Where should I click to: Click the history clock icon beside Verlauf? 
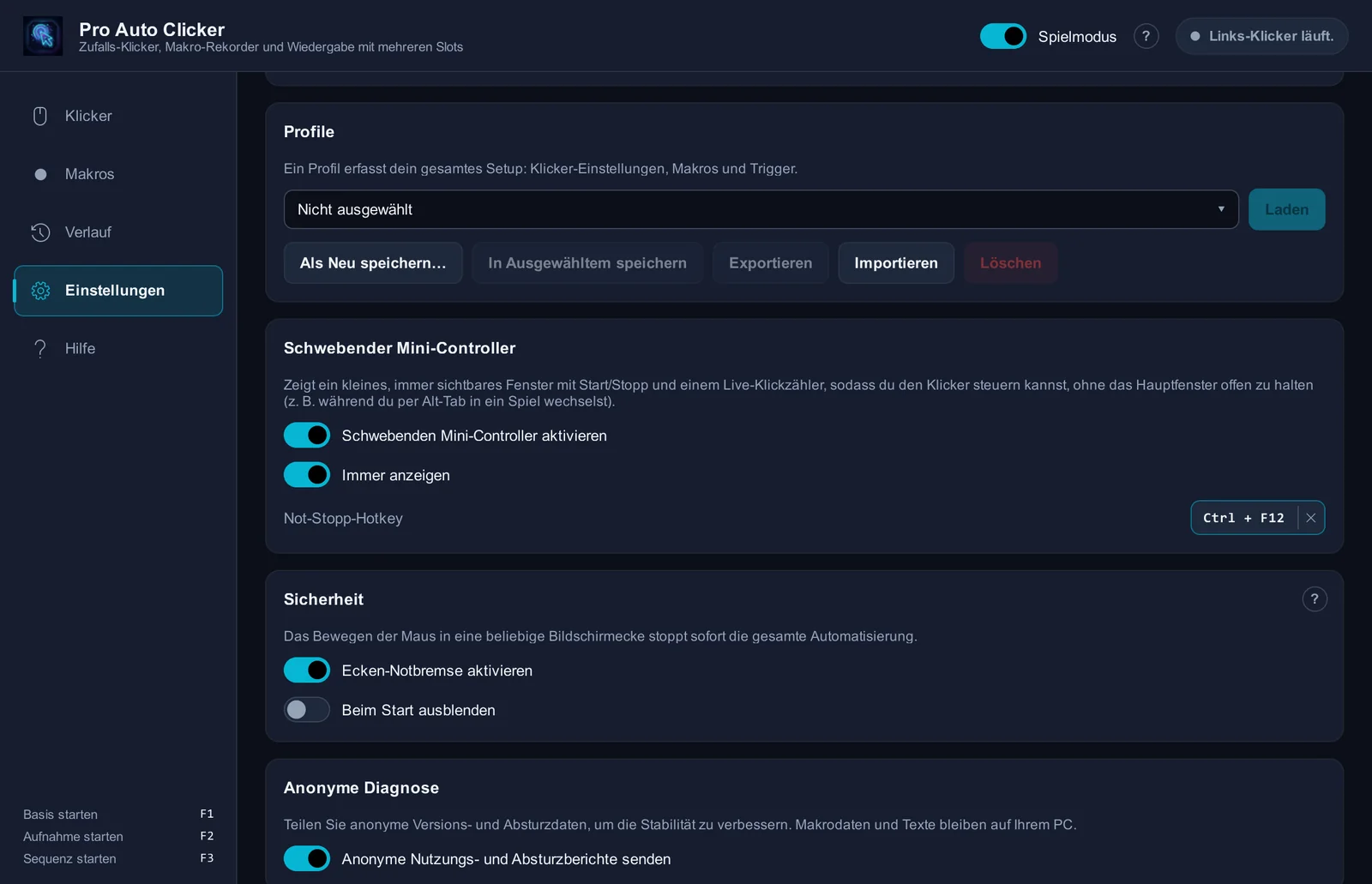tap(40, 232)
